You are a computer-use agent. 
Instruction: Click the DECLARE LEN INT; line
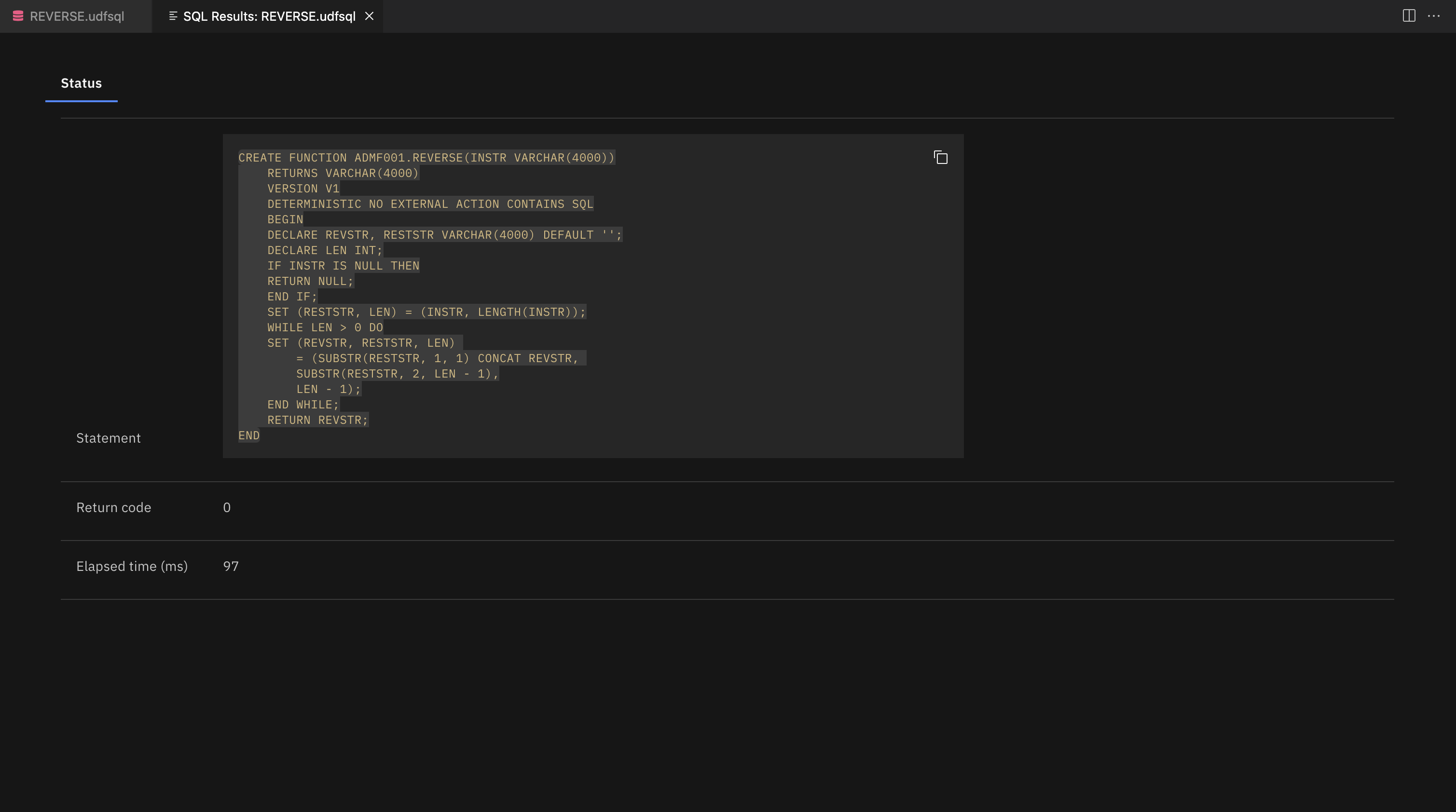pos(325,250)
